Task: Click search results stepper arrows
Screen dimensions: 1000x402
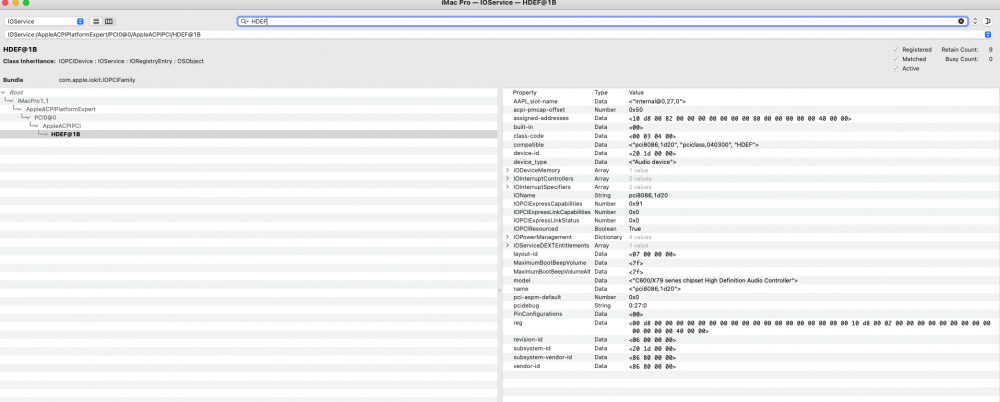Action: point(974,21)
